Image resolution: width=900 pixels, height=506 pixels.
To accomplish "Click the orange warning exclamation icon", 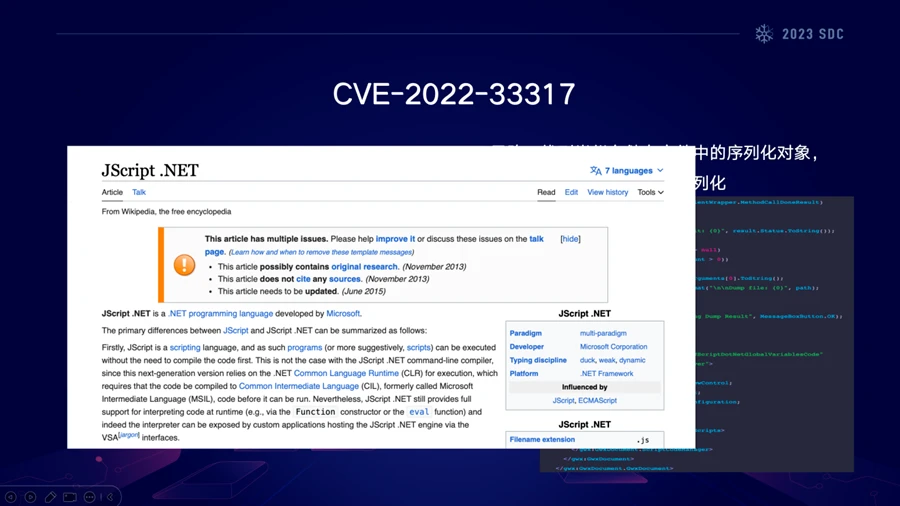I will (184, 265).
